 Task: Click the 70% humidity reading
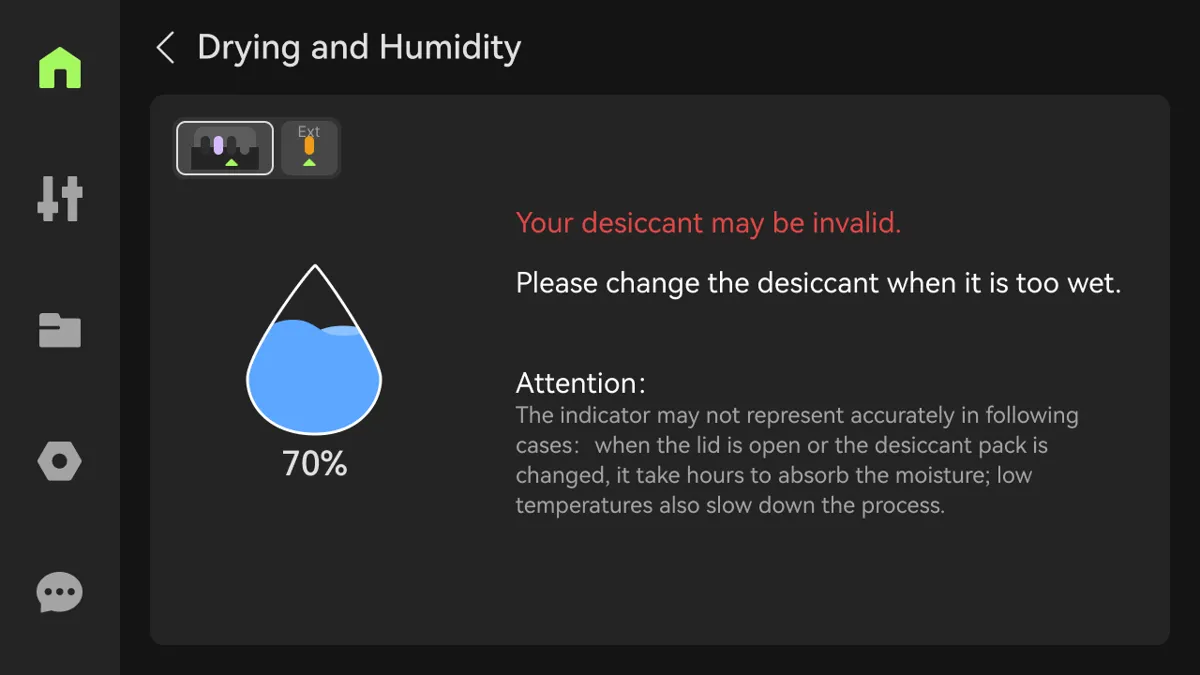315,464
